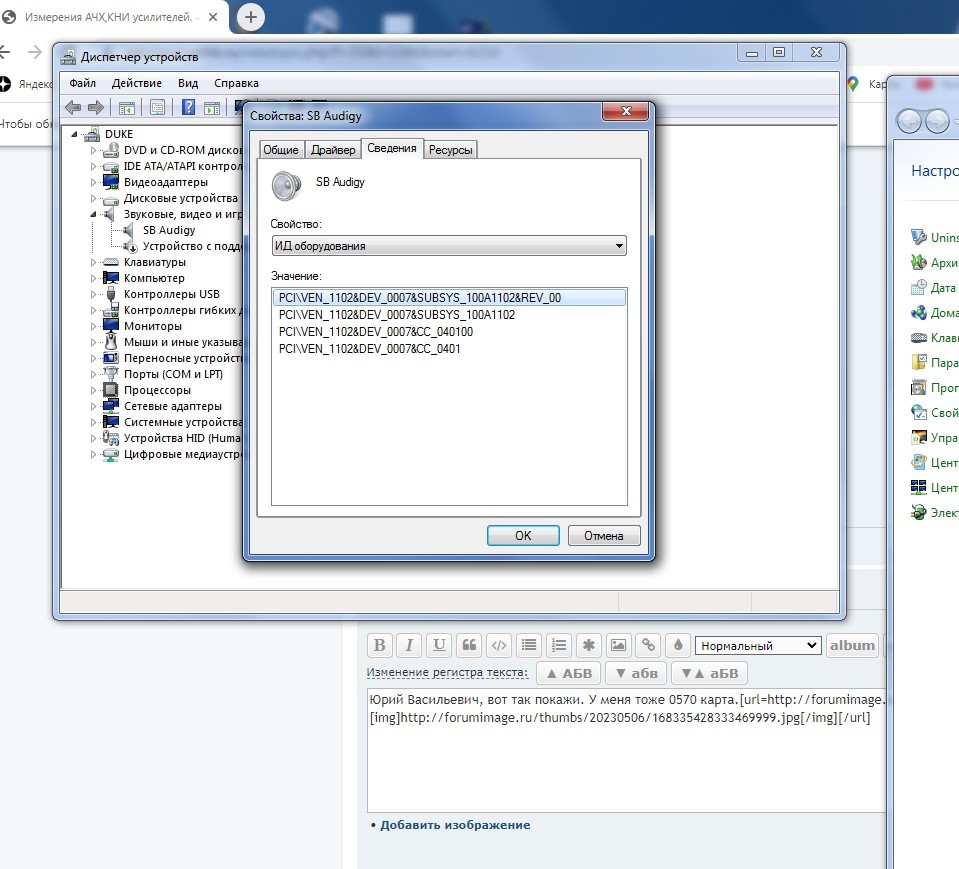Image resolution: width=959 pixels, height=869 pixels.
Task: Open the Свойство property dropdown
Action: 449,246
